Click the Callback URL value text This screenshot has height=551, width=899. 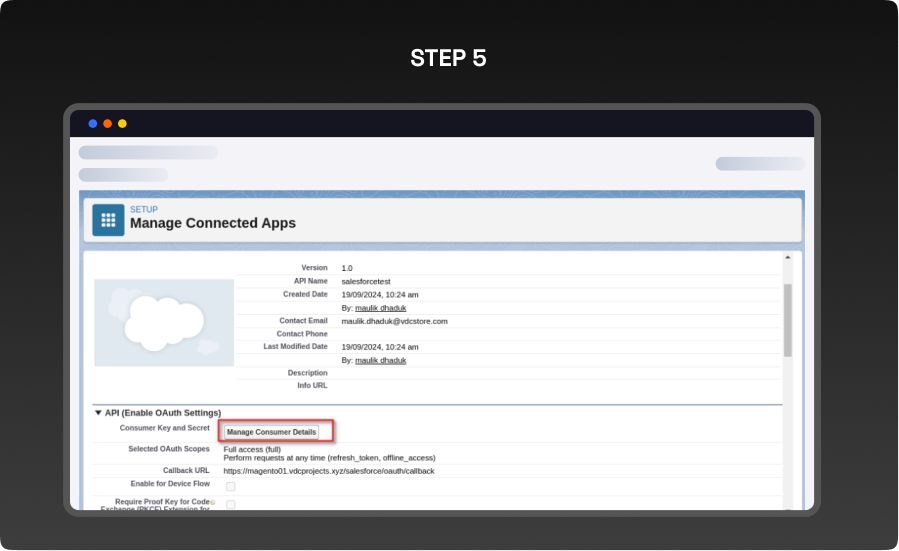click(328, 470)
